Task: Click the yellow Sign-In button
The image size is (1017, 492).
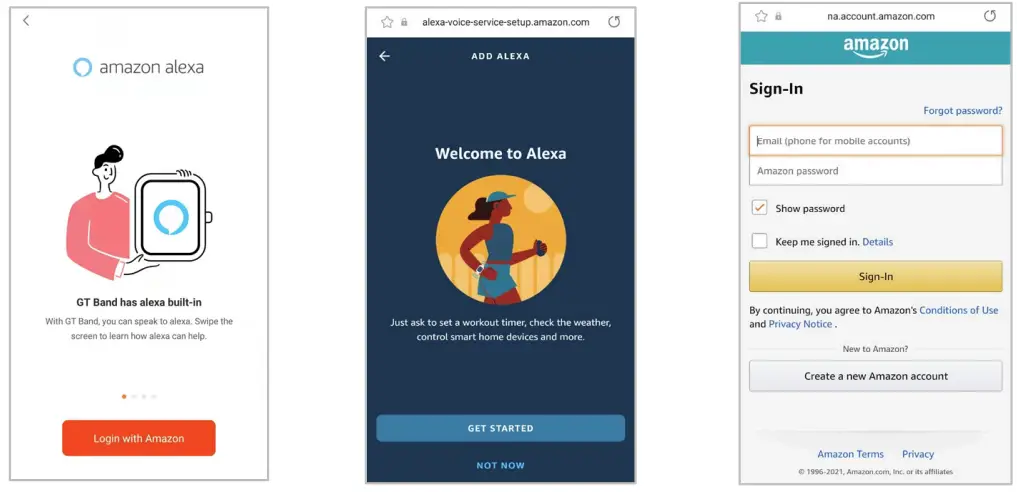Action: coord(876,276)
